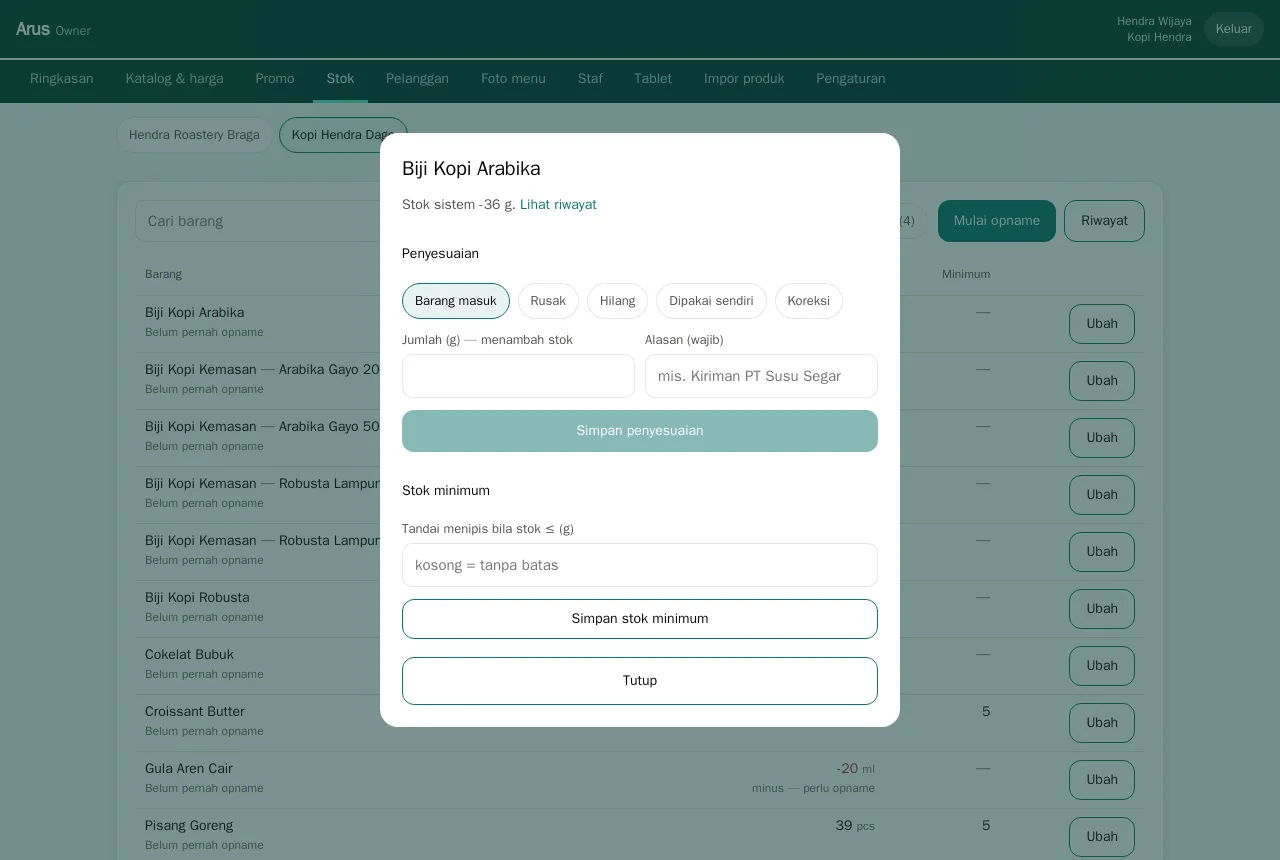Click the Gula Aren Cair item name
Viewport: 1280px width, 860px height.
pyautogui.click(x=189, y=769)
